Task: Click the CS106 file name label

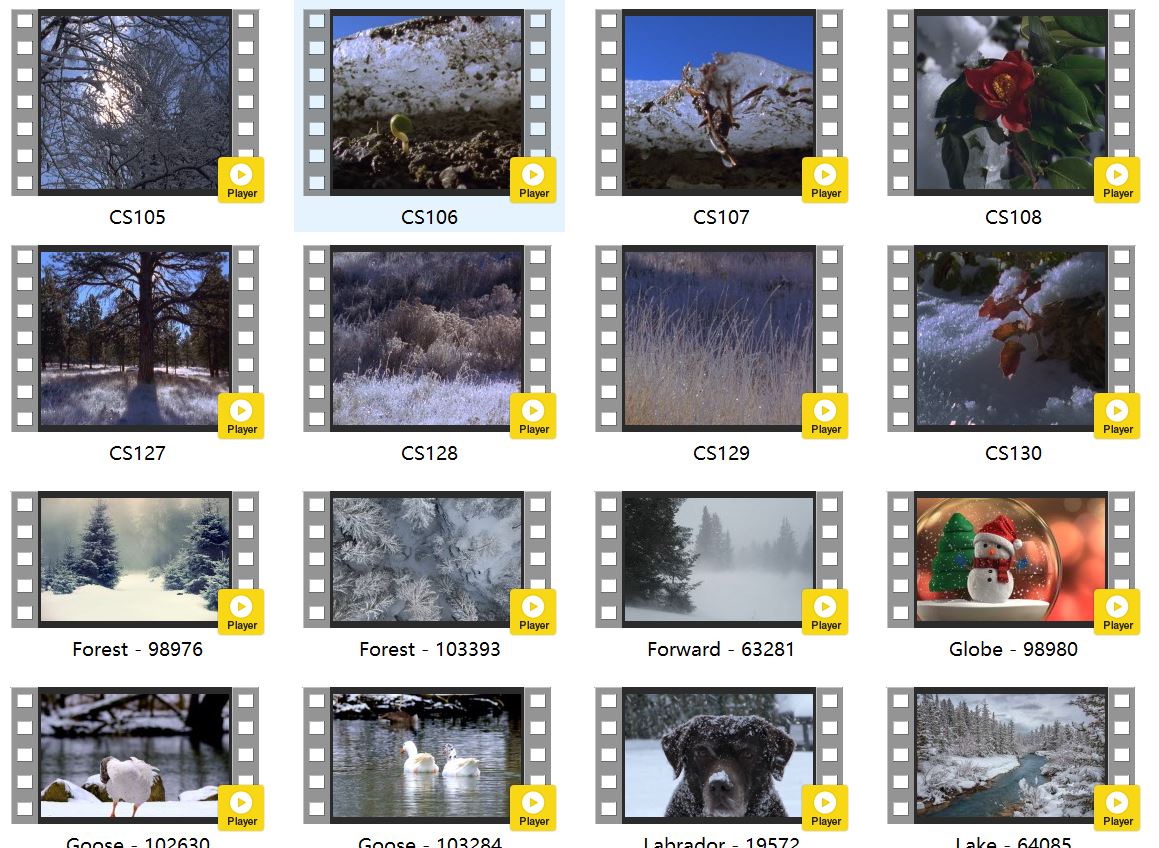Action: [x=429, y=217]
